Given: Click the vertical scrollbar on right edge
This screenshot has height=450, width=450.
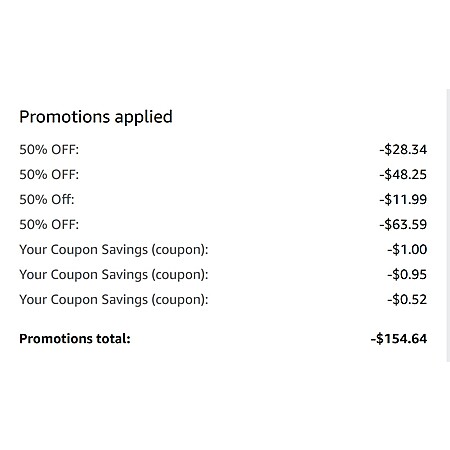Looking at the screenshot, I should pos(448,225).
